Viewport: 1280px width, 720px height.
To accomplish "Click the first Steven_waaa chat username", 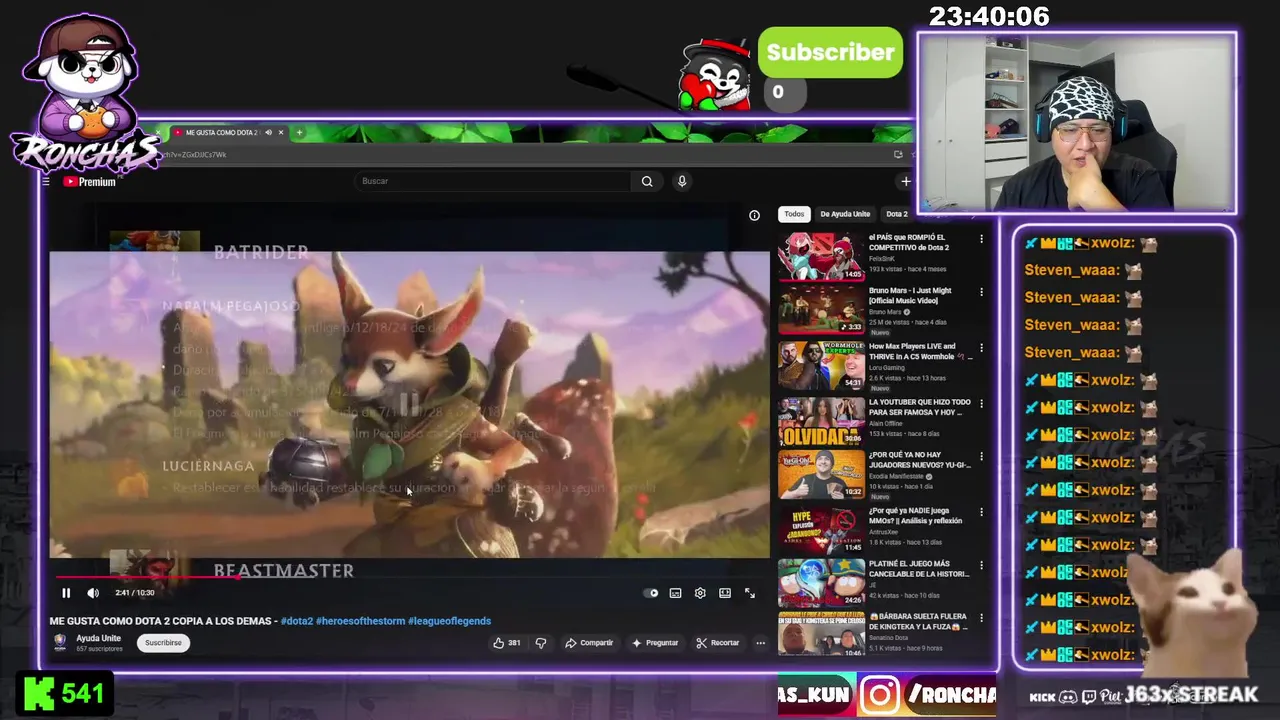I will pyautogui.click(x=1071, y=270).
